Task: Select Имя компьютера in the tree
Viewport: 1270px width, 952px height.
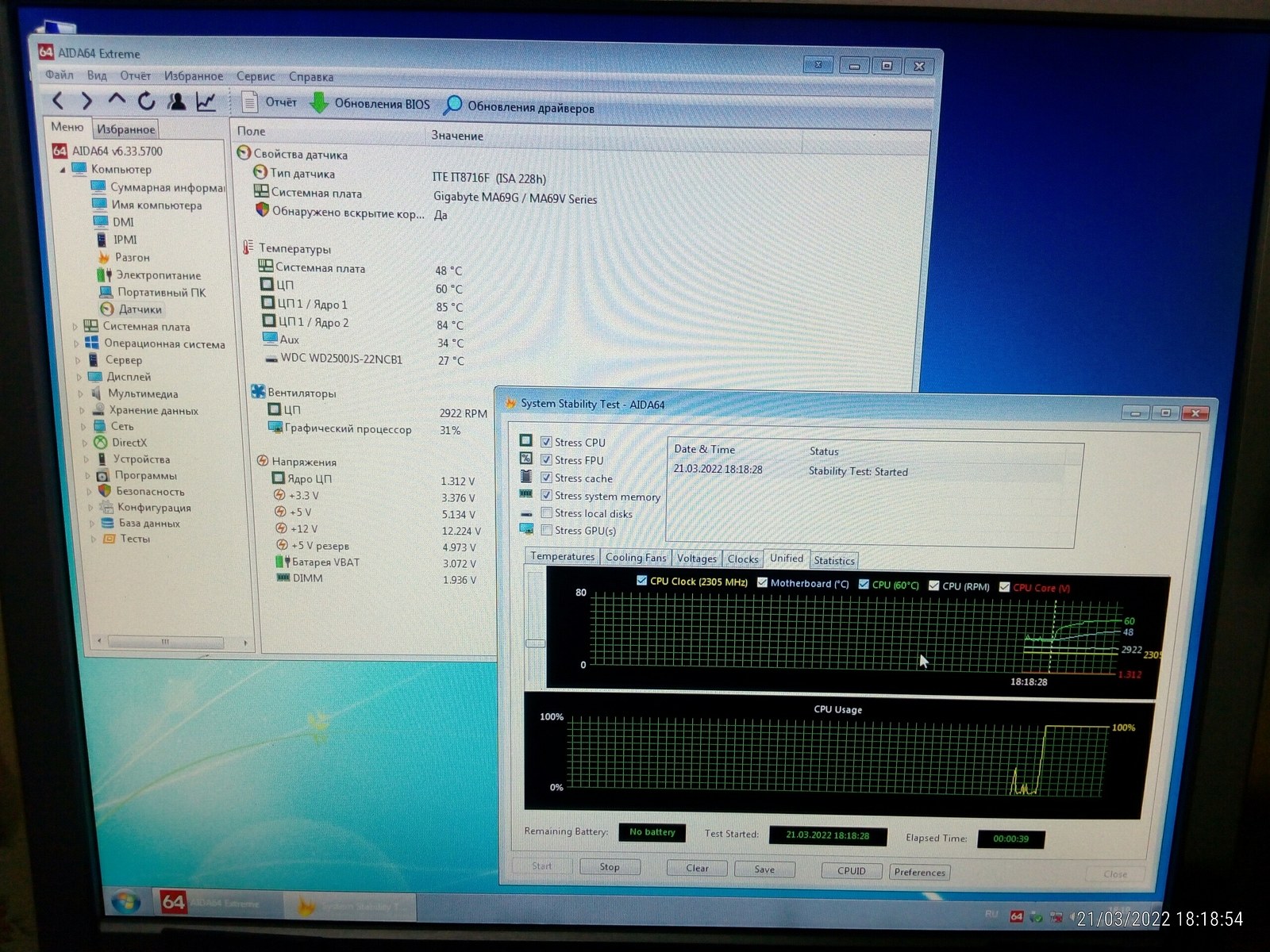Action: click(x=156, y=205)
